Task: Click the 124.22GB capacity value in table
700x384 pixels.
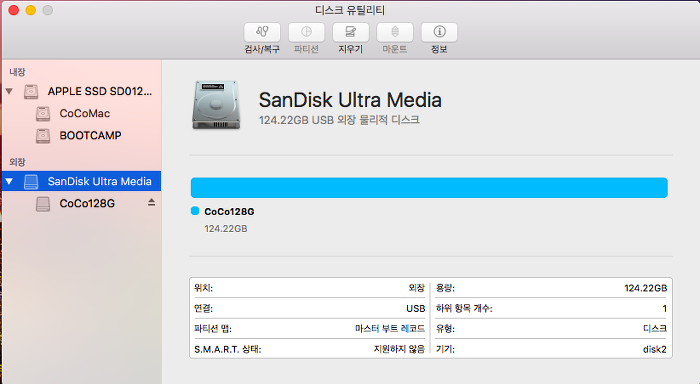Action: click(x=646, y=288)
